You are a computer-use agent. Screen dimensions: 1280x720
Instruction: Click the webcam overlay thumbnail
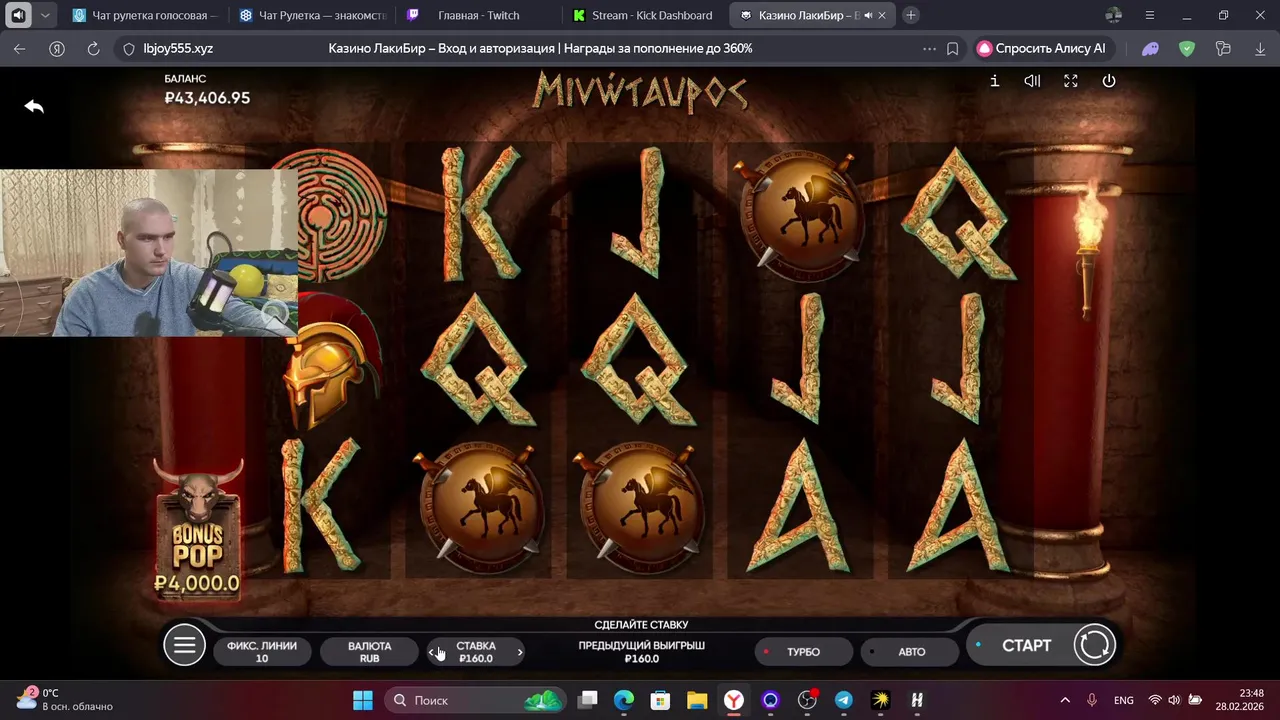coord(149,253)
